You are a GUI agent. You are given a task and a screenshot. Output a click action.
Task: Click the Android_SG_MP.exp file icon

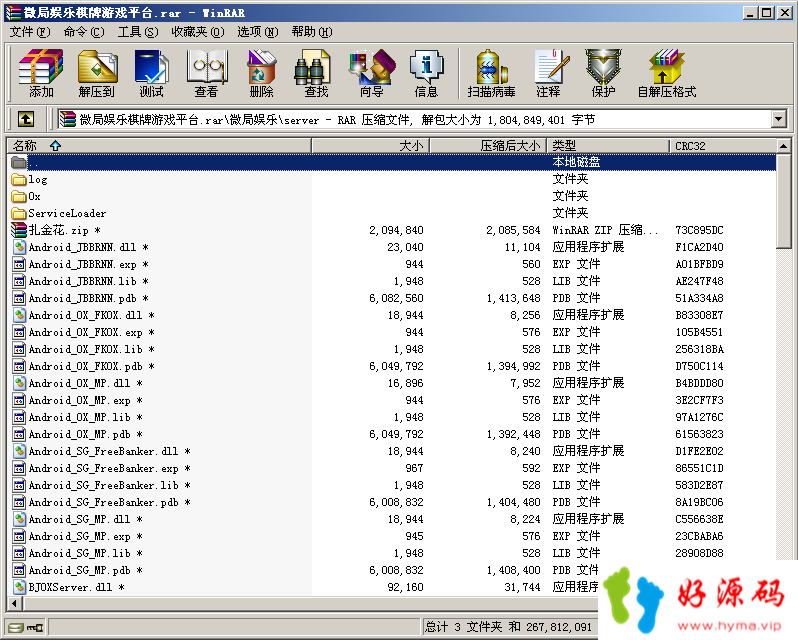tap(19, 536)
